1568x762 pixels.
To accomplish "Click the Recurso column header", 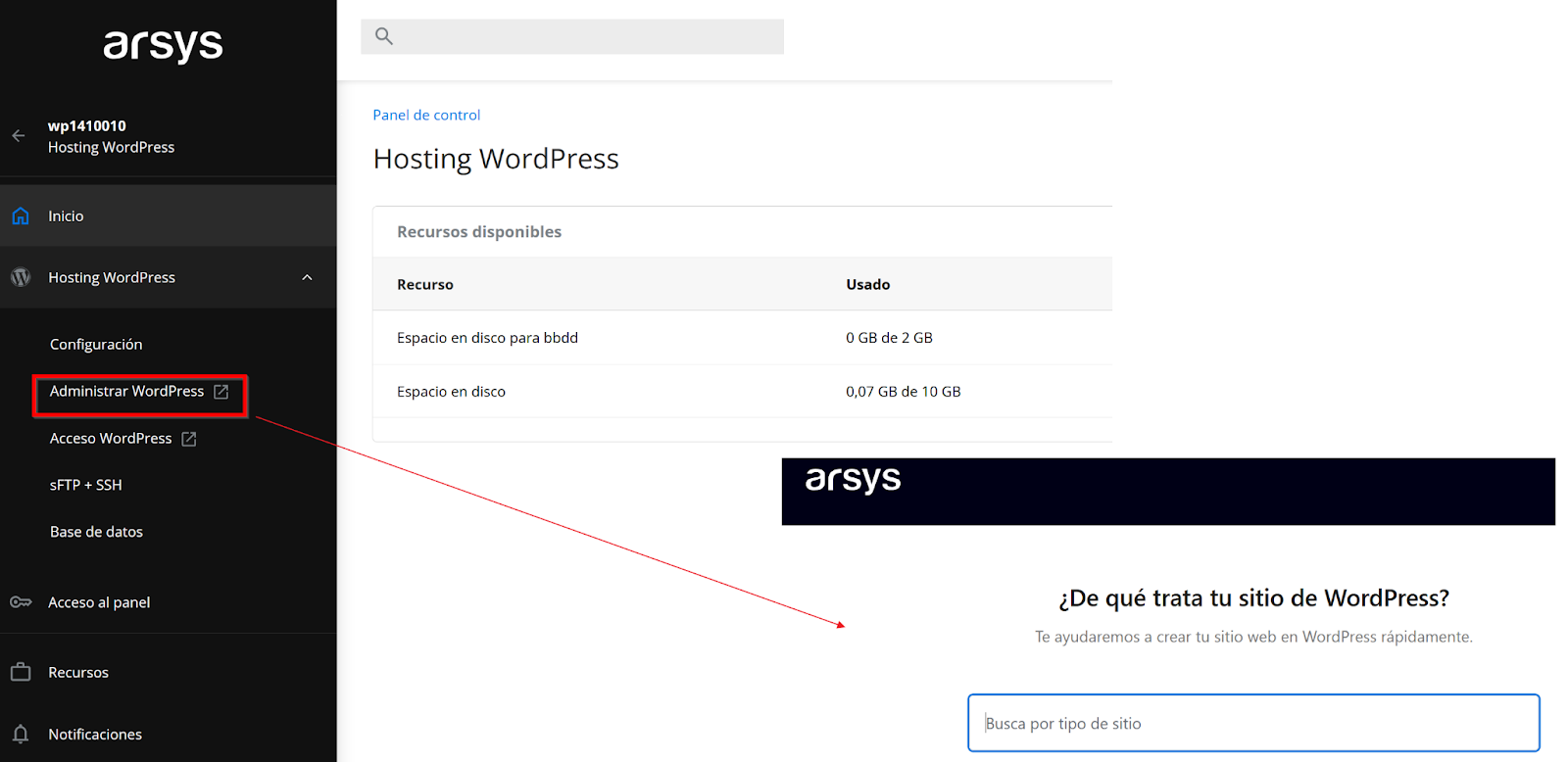I will pos(425,284).
